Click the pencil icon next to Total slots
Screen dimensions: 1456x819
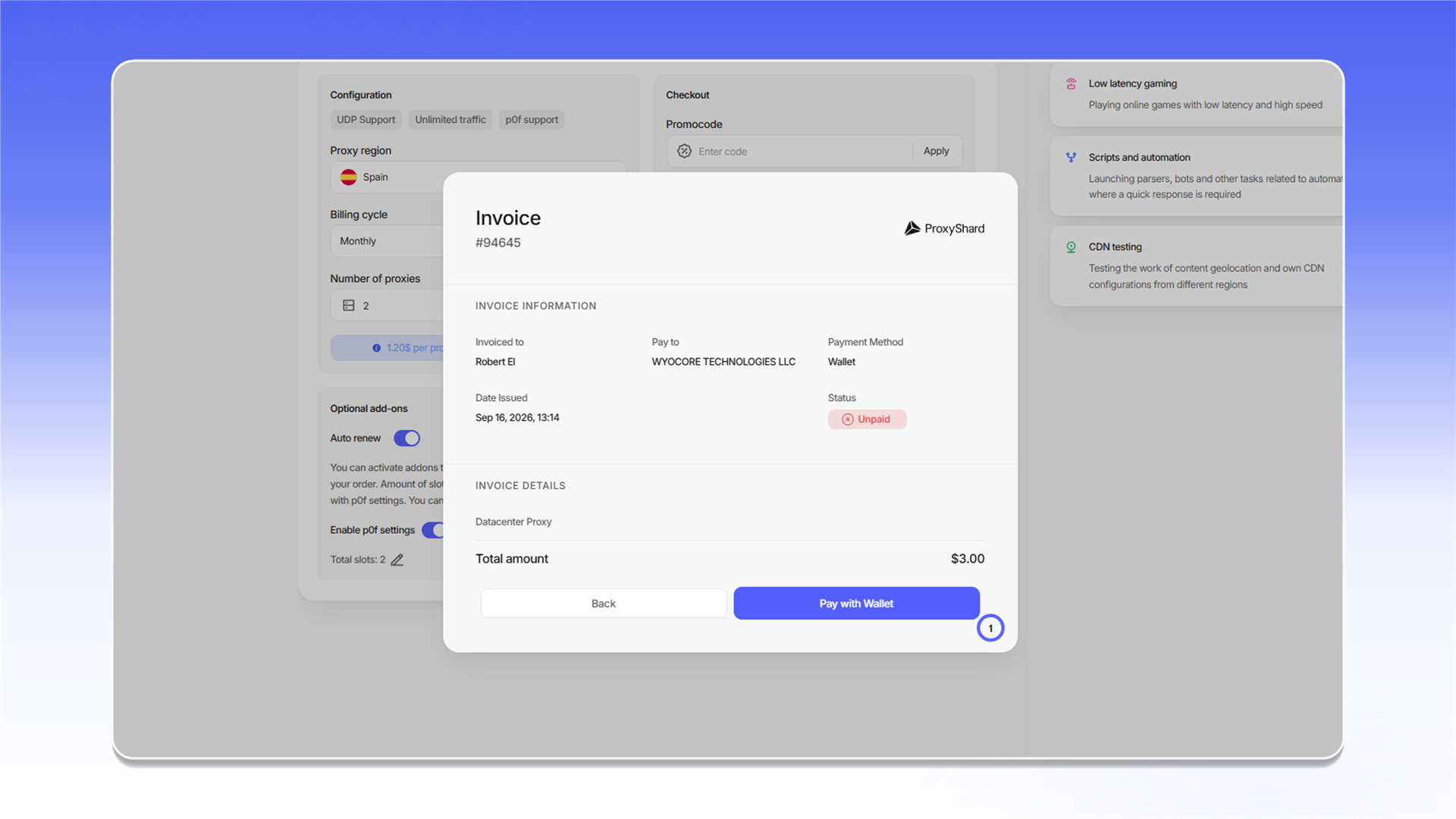(397, 560)
